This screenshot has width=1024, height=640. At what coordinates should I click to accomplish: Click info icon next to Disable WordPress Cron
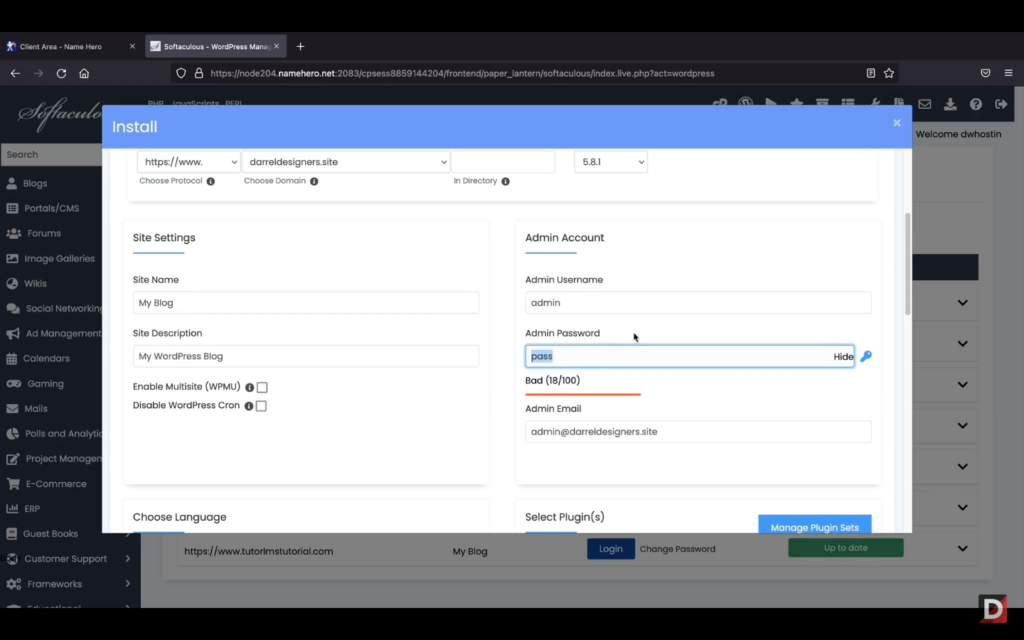[x=249, y=406]
